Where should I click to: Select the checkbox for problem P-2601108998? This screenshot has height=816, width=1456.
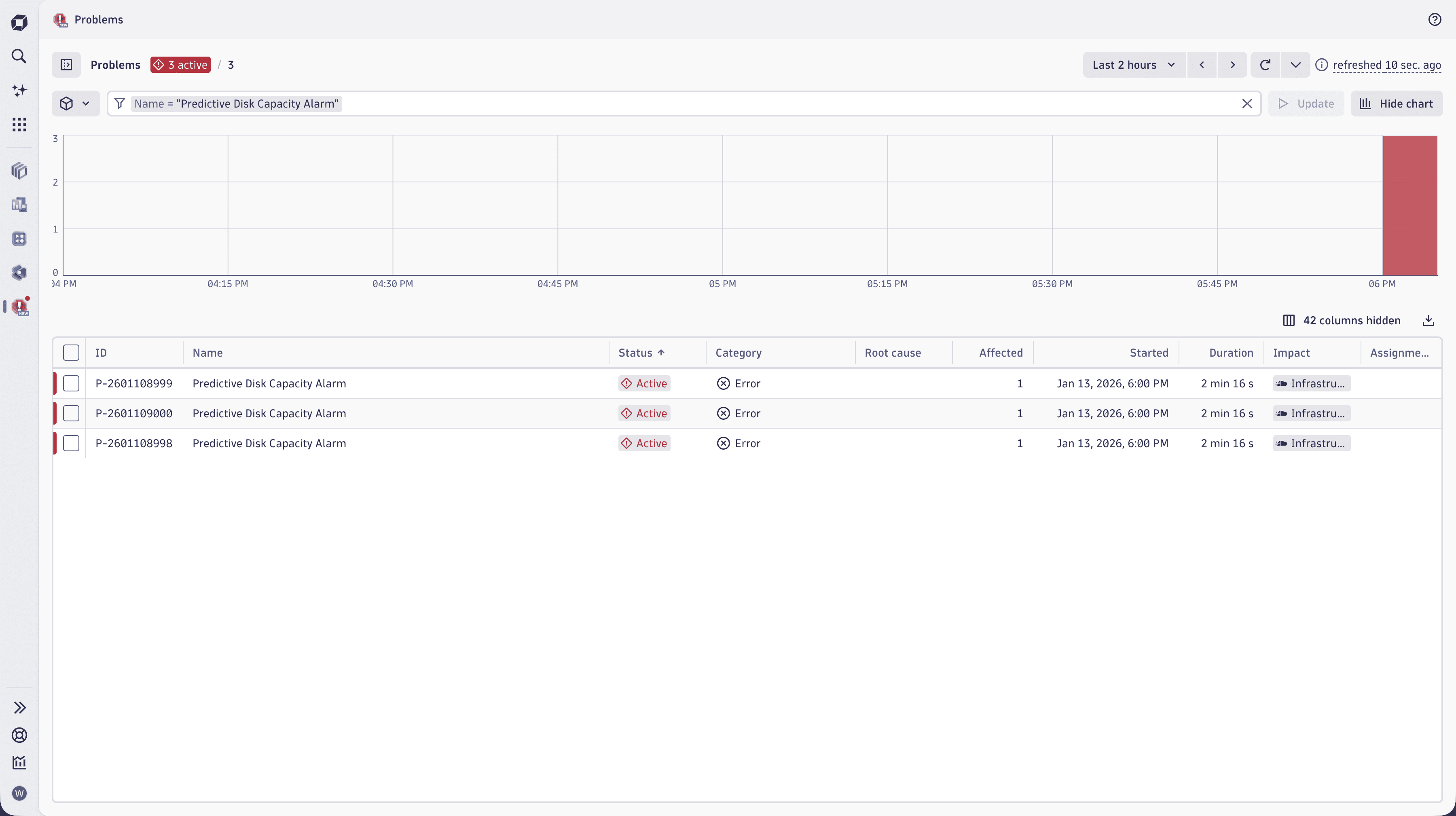click(x=71, y=443)
